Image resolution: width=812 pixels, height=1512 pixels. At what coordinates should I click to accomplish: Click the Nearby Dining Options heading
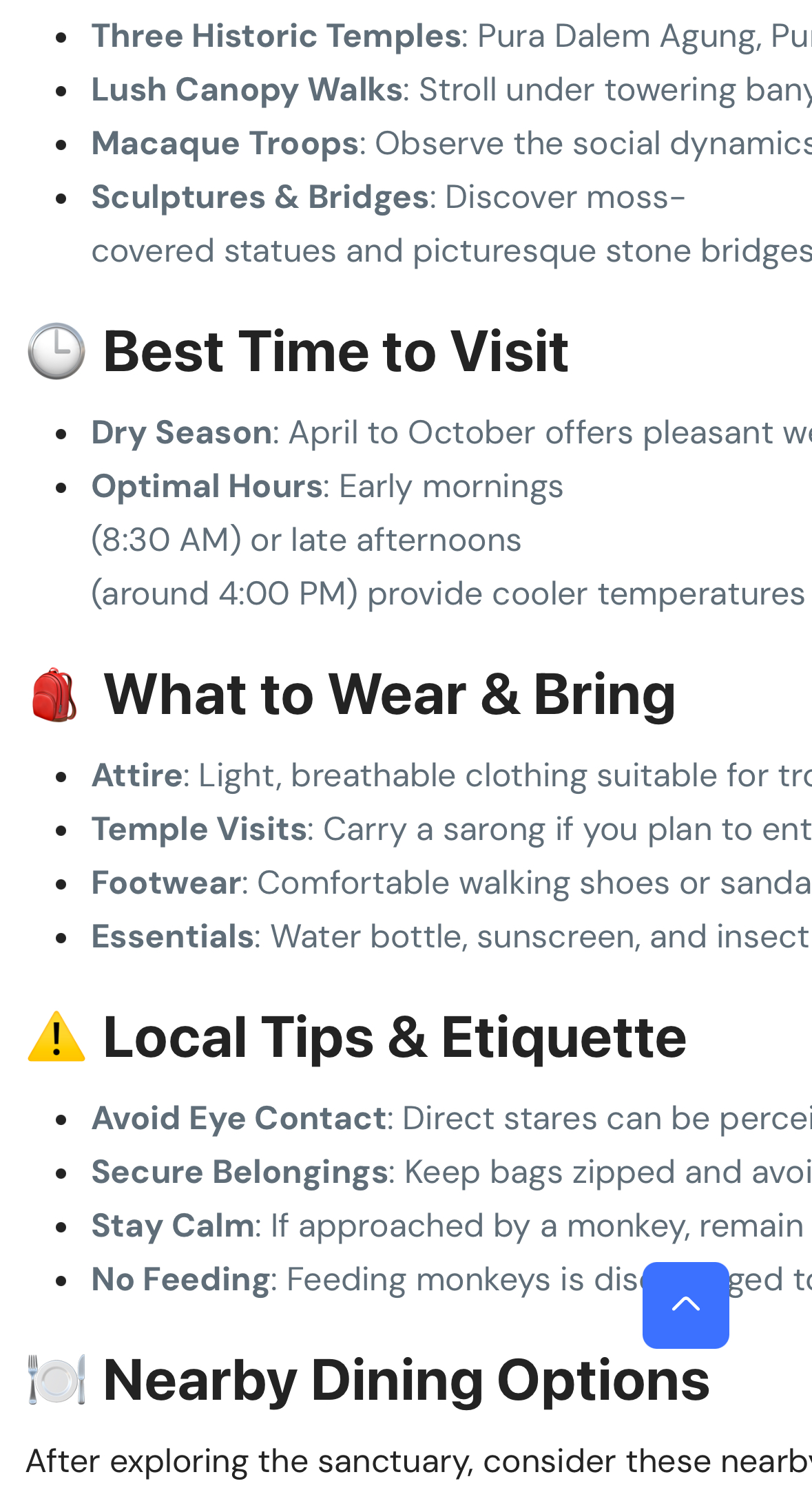coord(406,1380)
